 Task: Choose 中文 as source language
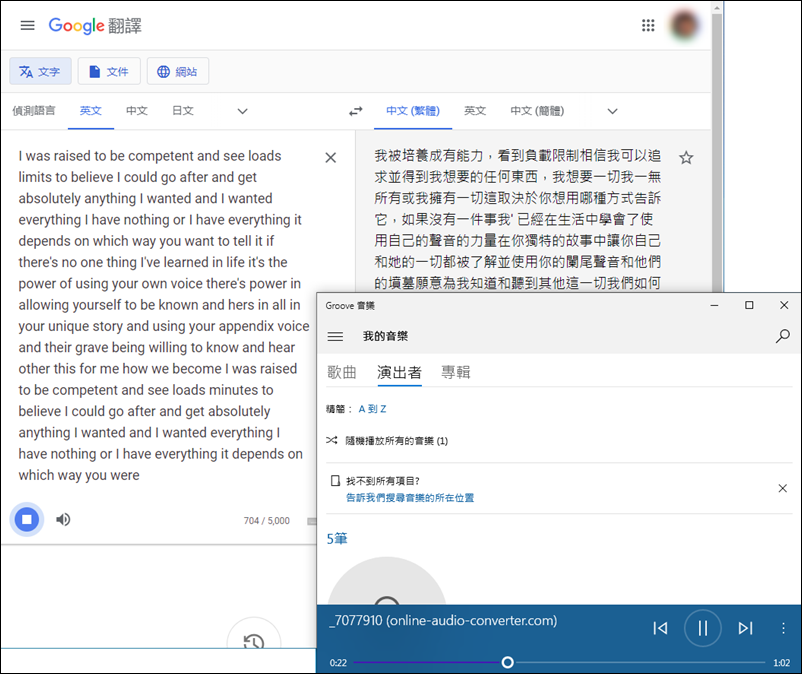click(x=137, y=110)
